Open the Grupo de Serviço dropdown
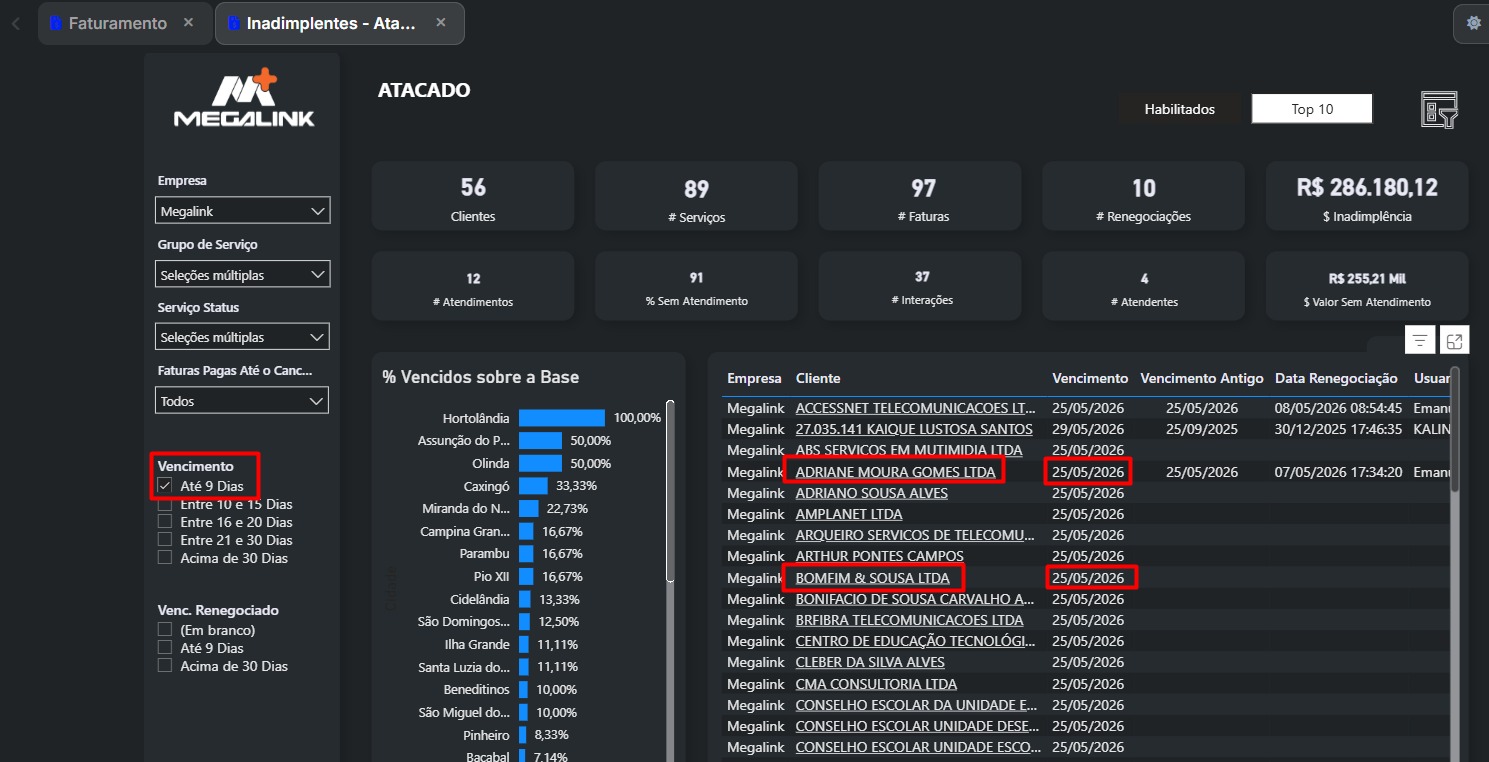This screenshot has height=762, width=1489. tap(243, 274)
